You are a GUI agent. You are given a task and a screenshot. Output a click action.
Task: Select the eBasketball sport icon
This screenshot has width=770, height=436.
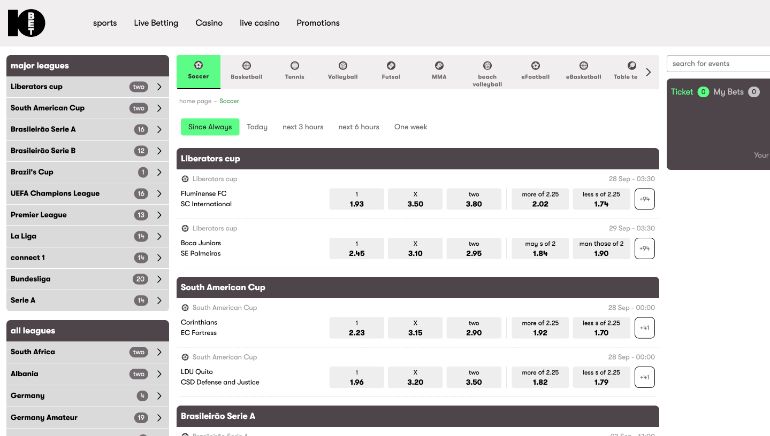(583, 71)
